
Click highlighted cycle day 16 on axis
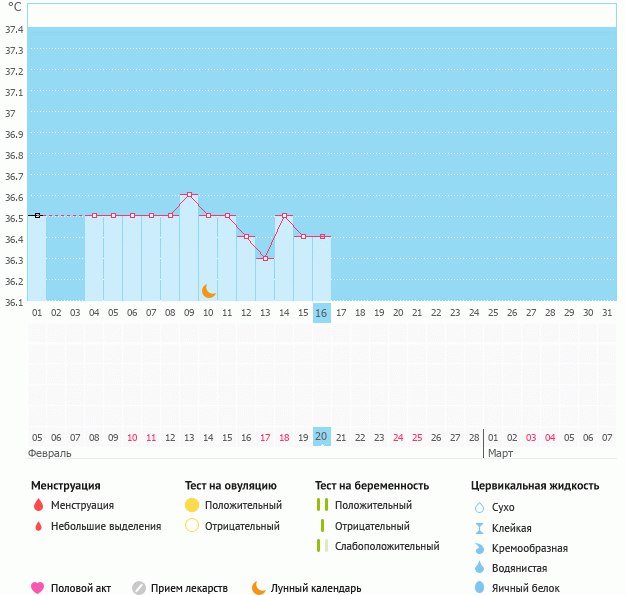click(321, 313)
